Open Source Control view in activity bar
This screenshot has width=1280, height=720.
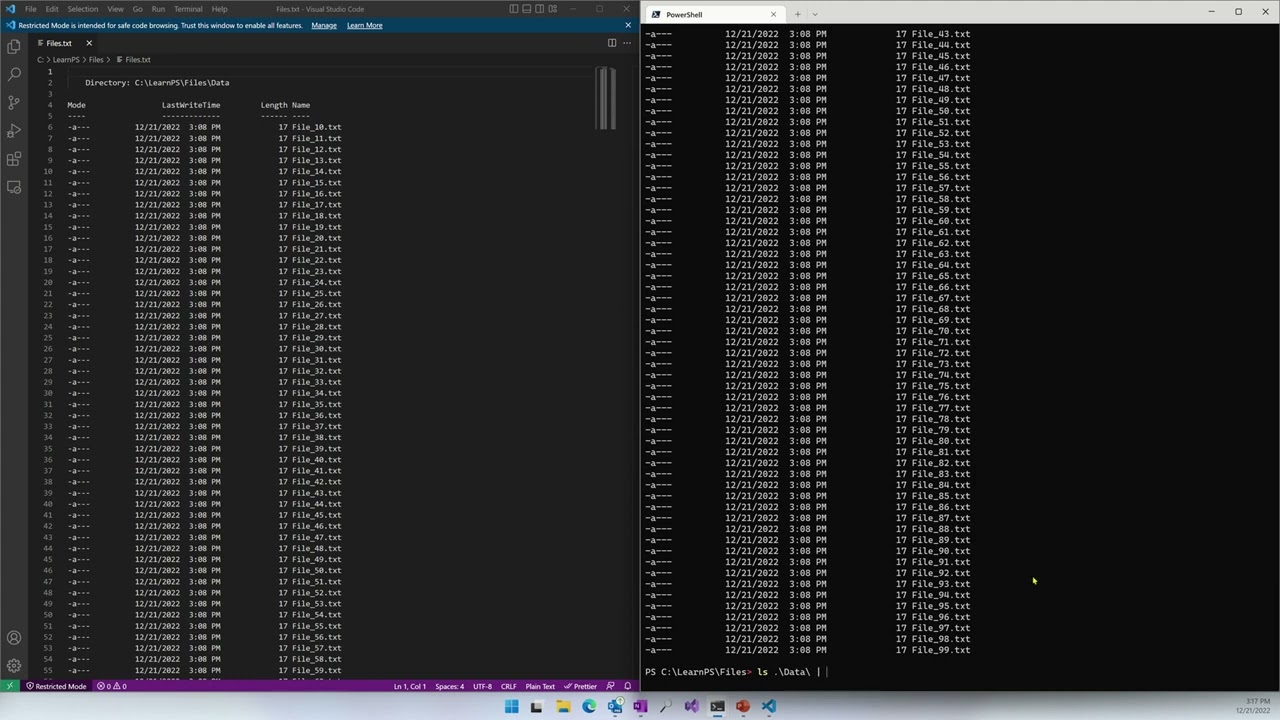14,102
